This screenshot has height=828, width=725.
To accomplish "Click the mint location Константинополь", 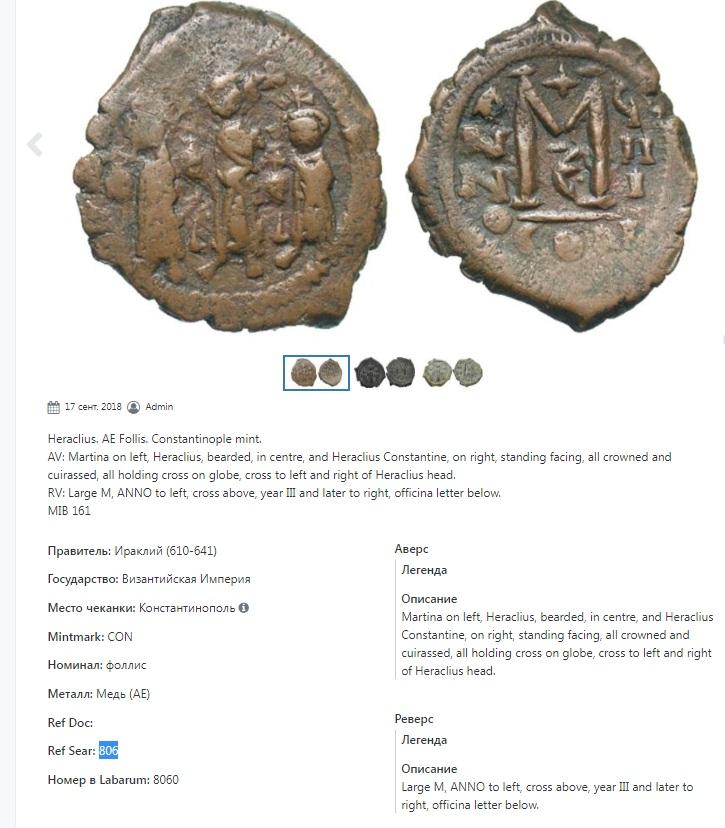I will coord(187,608).
